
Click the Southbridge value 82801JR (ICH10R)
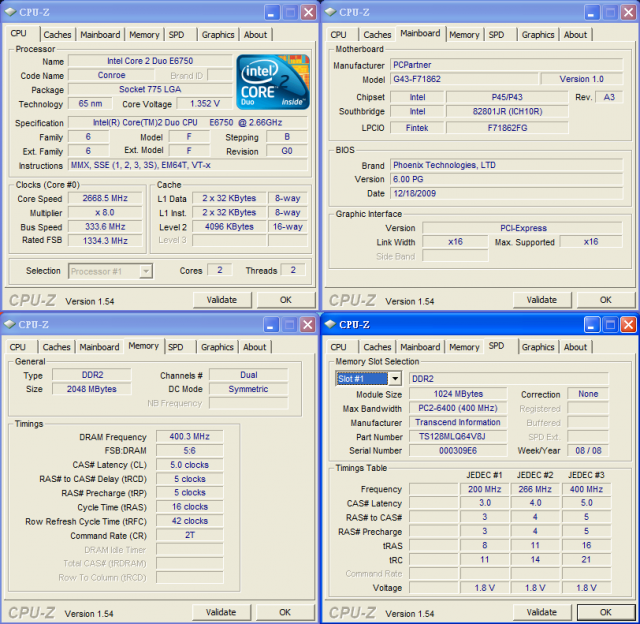tap(507, 111)
